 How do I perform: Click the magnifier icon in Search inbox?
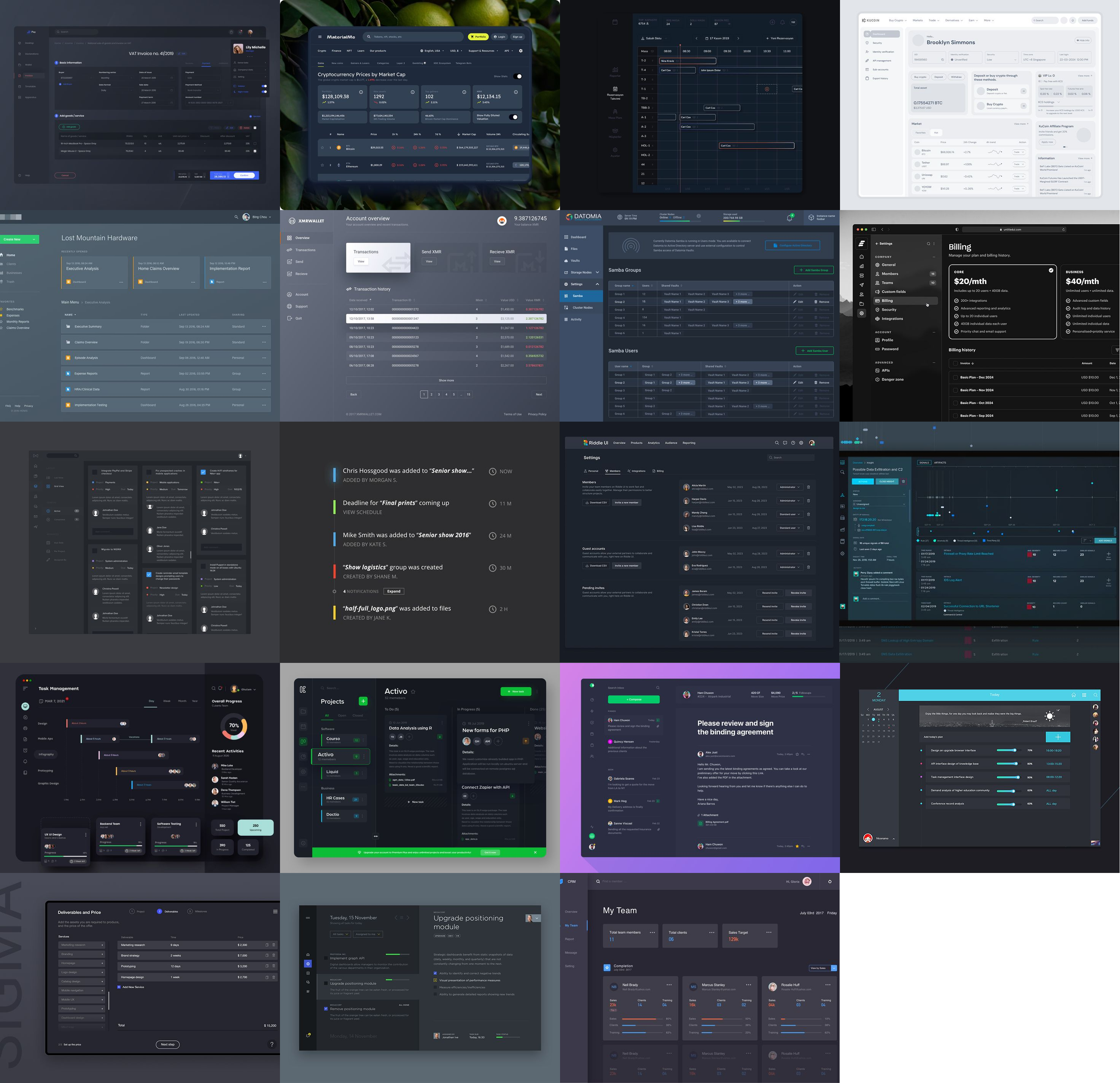(658, 688)
